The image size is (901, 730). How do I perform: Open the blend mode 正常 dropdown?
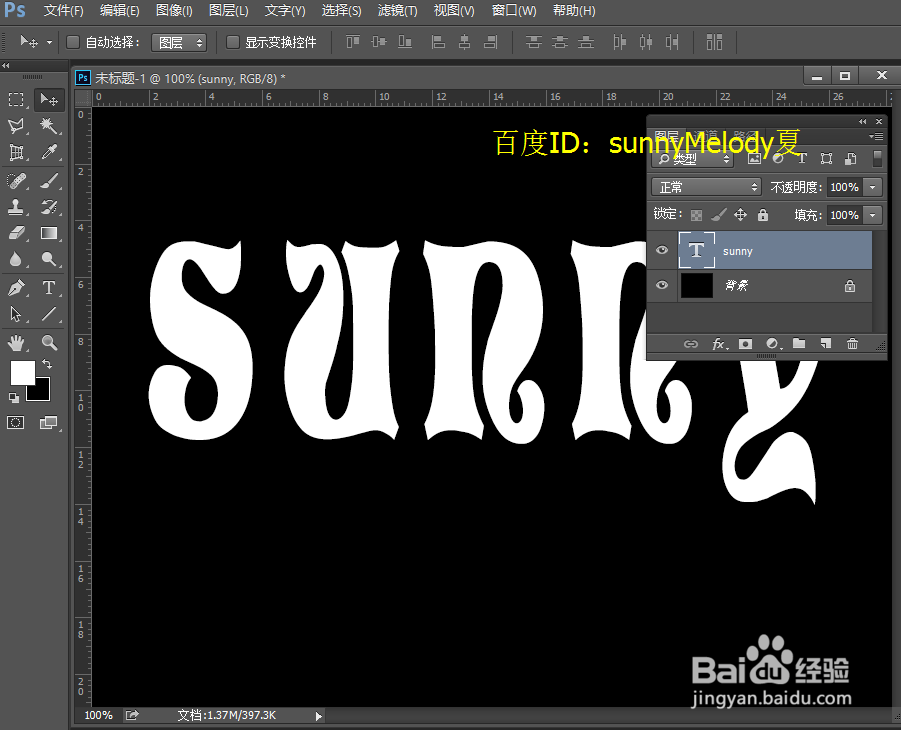706,187
